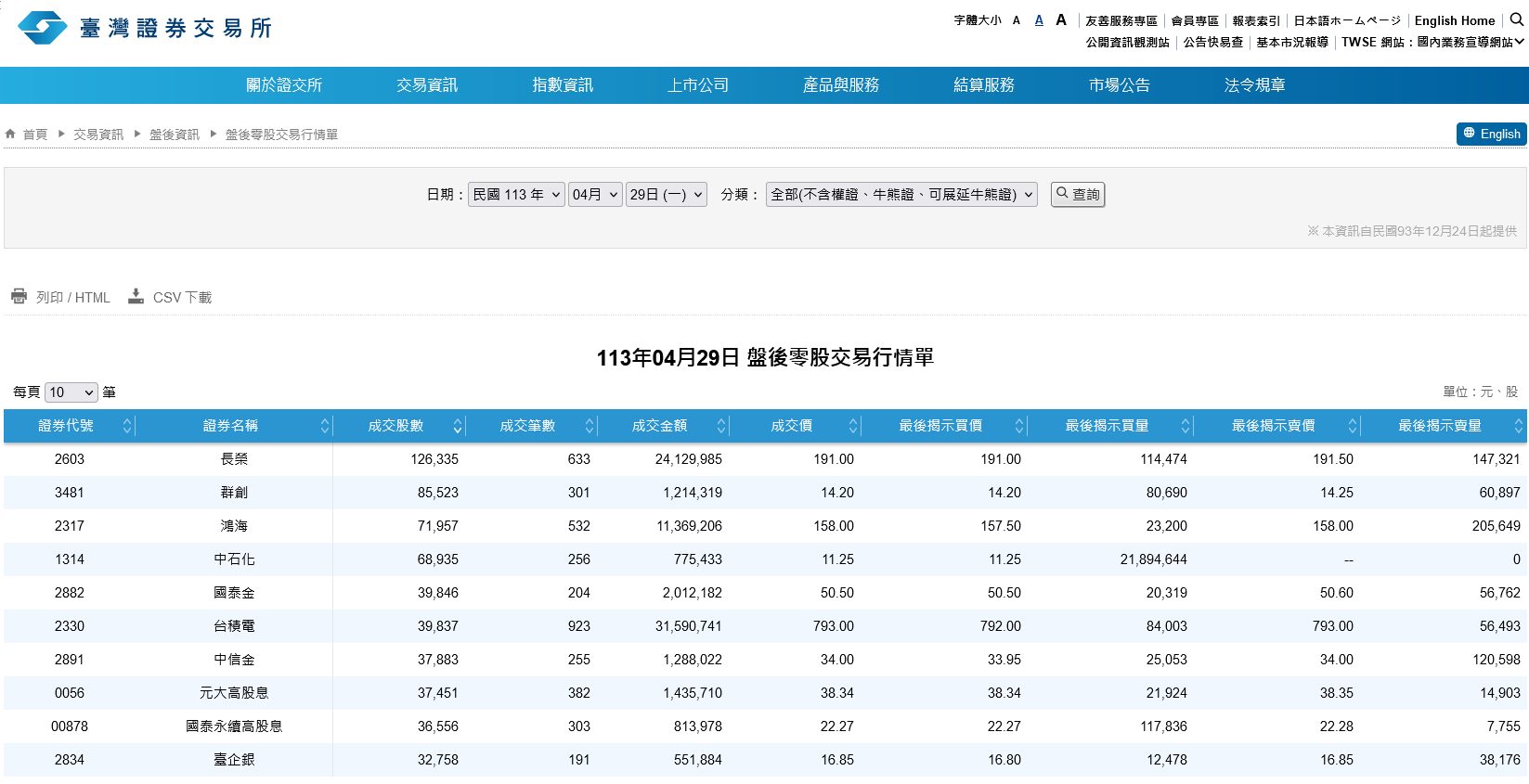The height and width of the screenshot is (784, 1529).
Task: Open the month dropdown 04月
Action: 595,194
